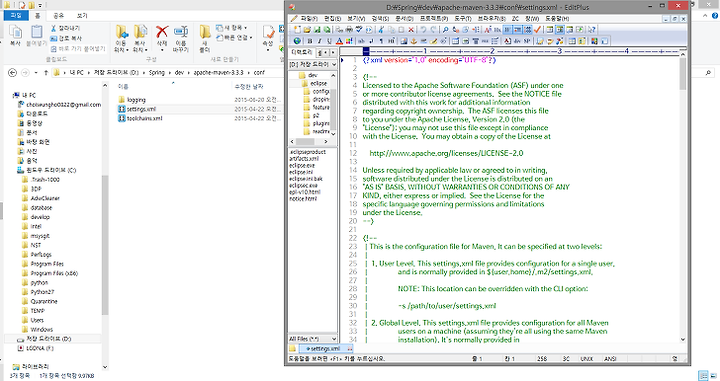Click Print icon in EditPlus toolbar
Viewport: 720px width, 381px height.
pos(349,29)
